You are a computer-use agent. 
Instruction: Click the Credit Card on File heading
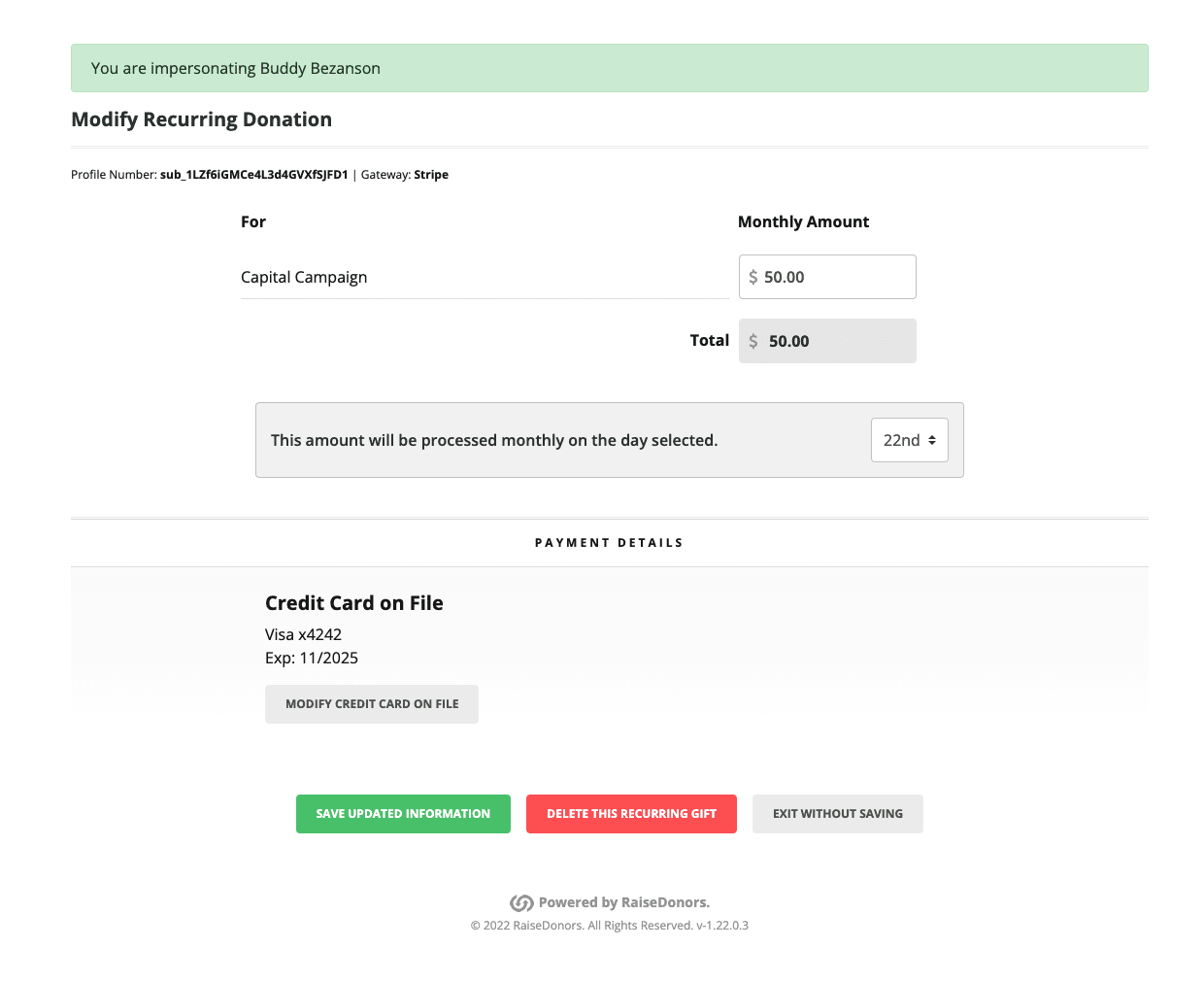tap(353, 603)
